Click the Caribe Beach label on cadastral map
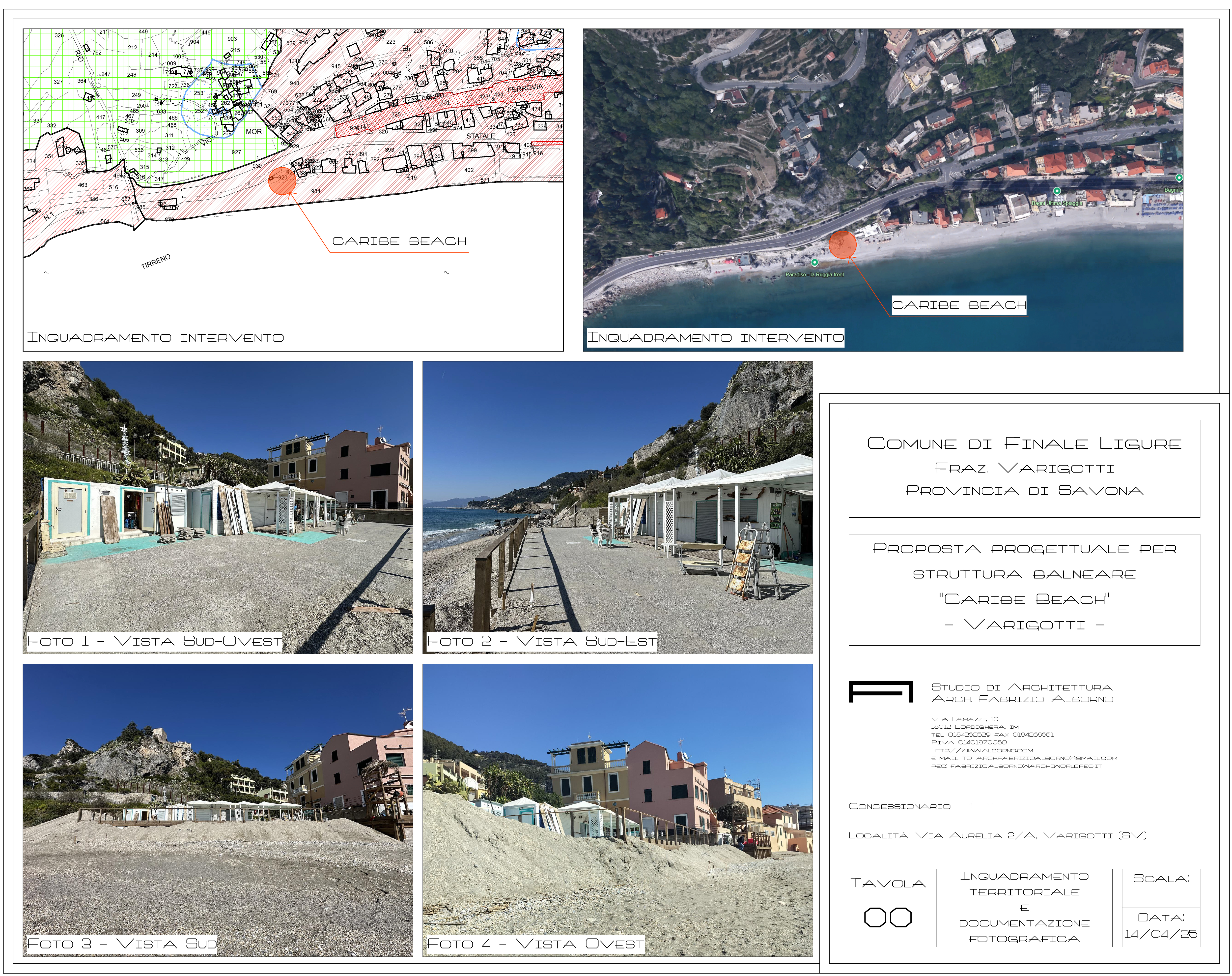1232x976 pixels. click(x=399, y=241)
